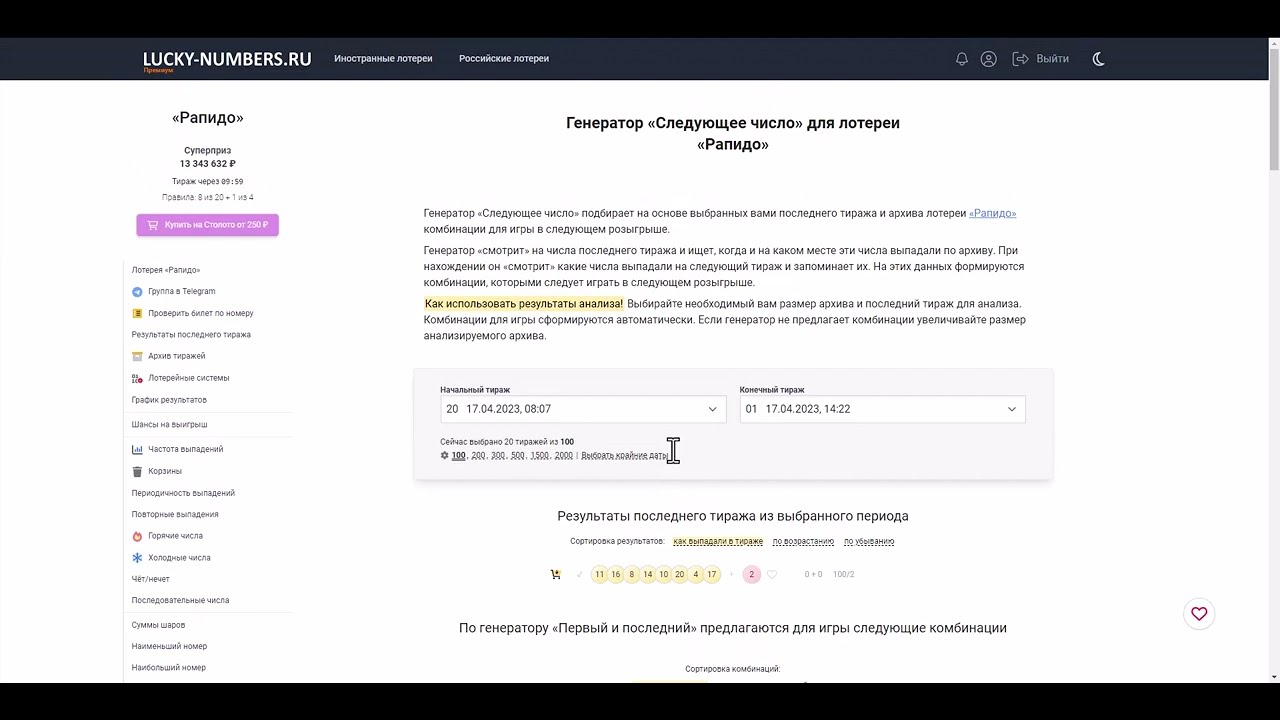Click the archive settings gear icon
Viewport: 1280px width, 720px height.
click(444, 455)
